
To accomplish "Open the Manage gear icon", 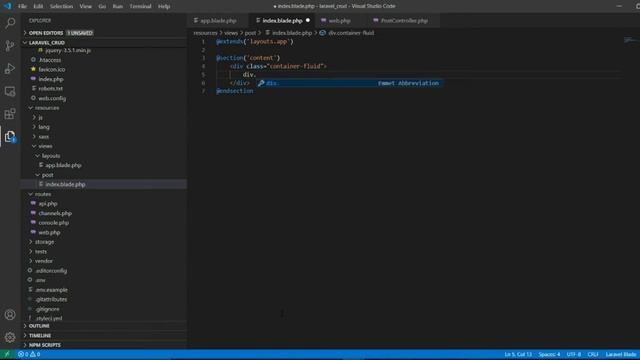I will pos(10,337).
